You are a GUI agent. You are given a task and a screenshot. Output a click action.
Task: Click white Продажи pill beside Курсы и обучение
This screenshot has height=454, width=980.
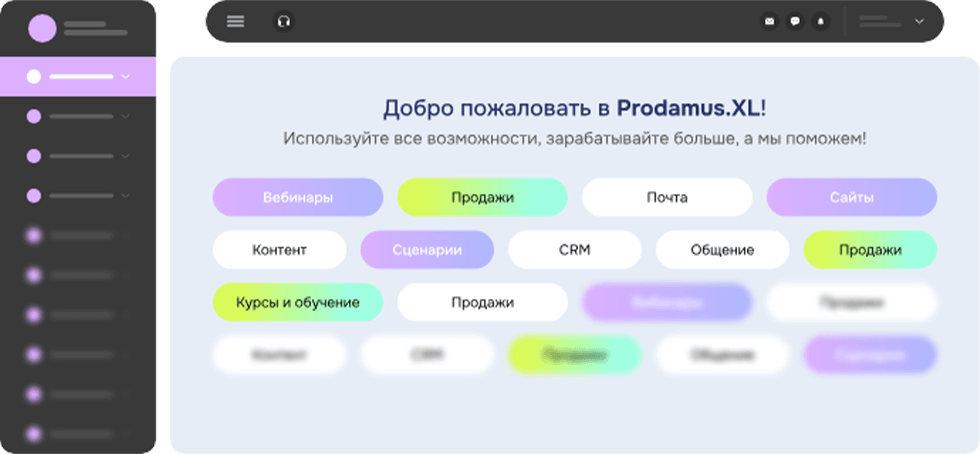(x=482, y=303)
